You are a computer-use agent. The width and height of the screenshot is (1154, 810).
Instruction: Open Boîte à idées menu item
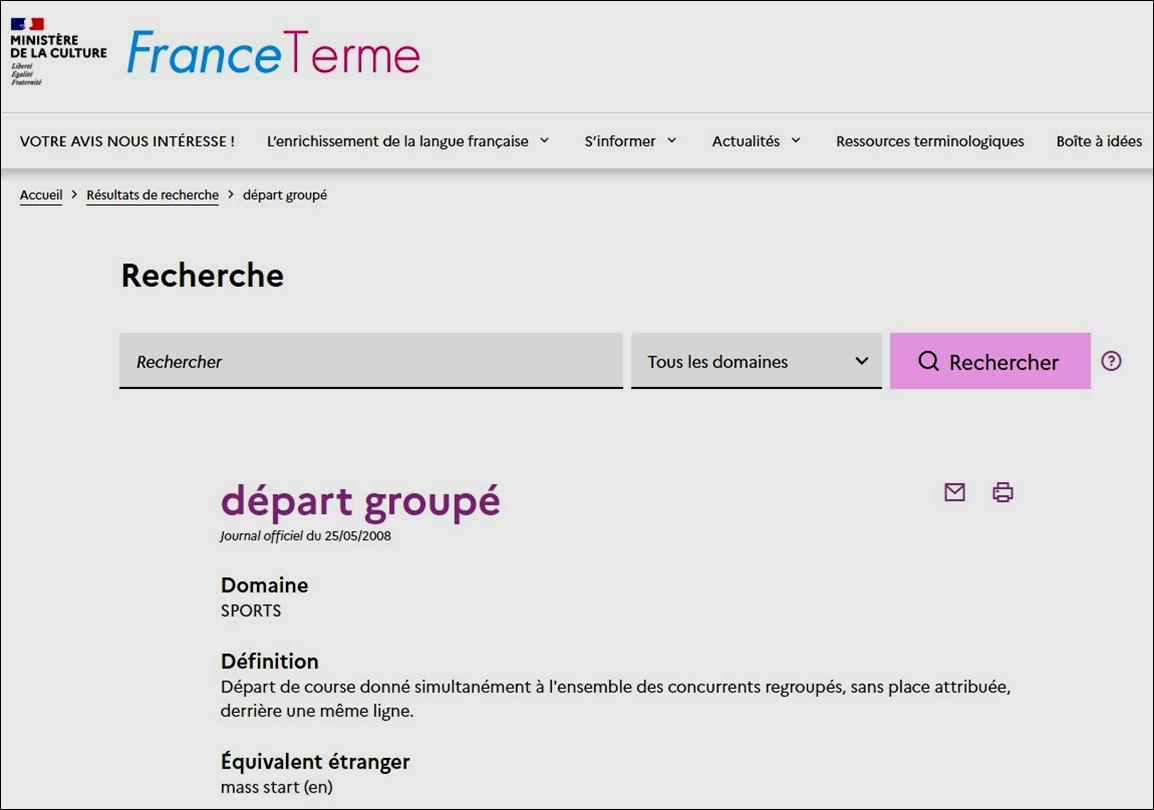pos(1099,141)
